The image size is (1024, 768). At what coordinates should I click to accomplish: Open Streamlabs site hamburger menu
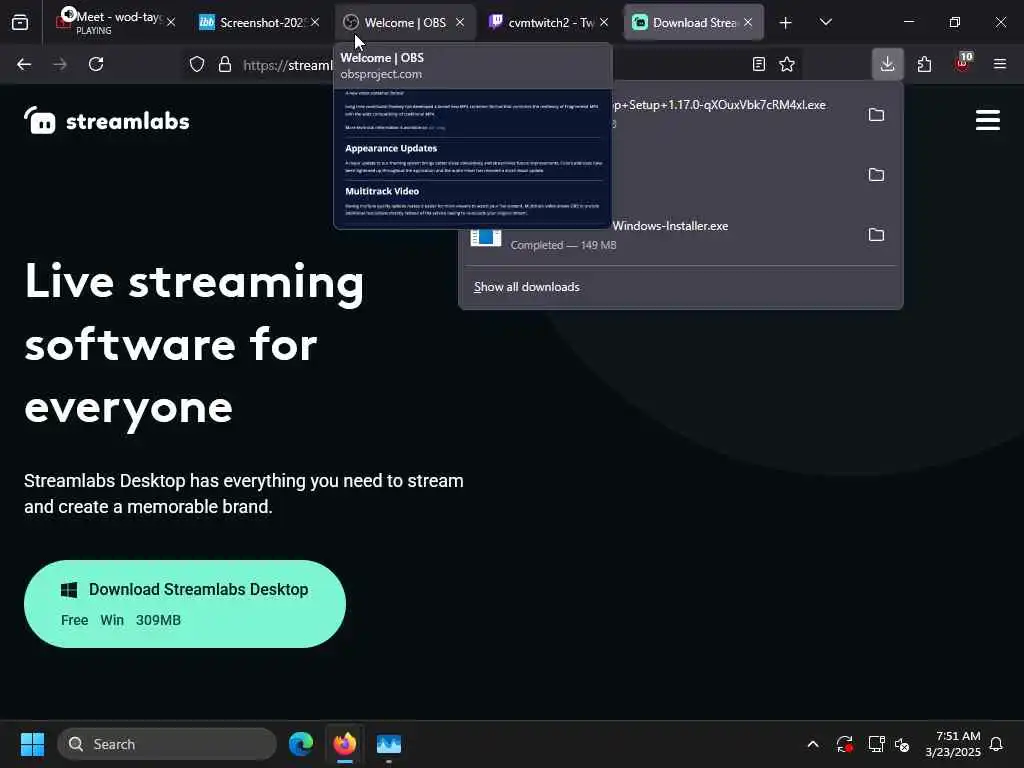987,120
